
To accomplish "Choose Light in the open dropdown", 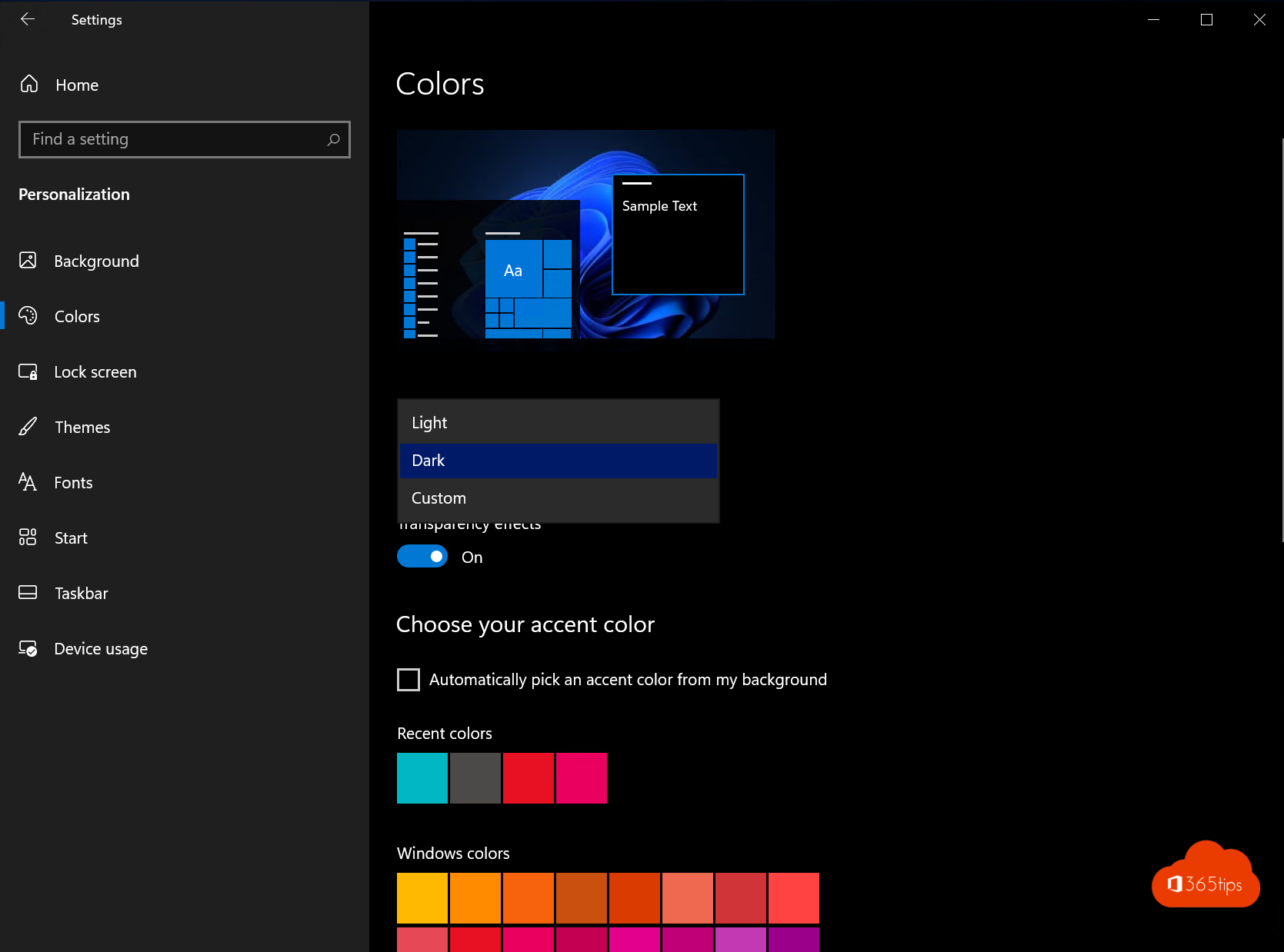I will pos(429,421).
